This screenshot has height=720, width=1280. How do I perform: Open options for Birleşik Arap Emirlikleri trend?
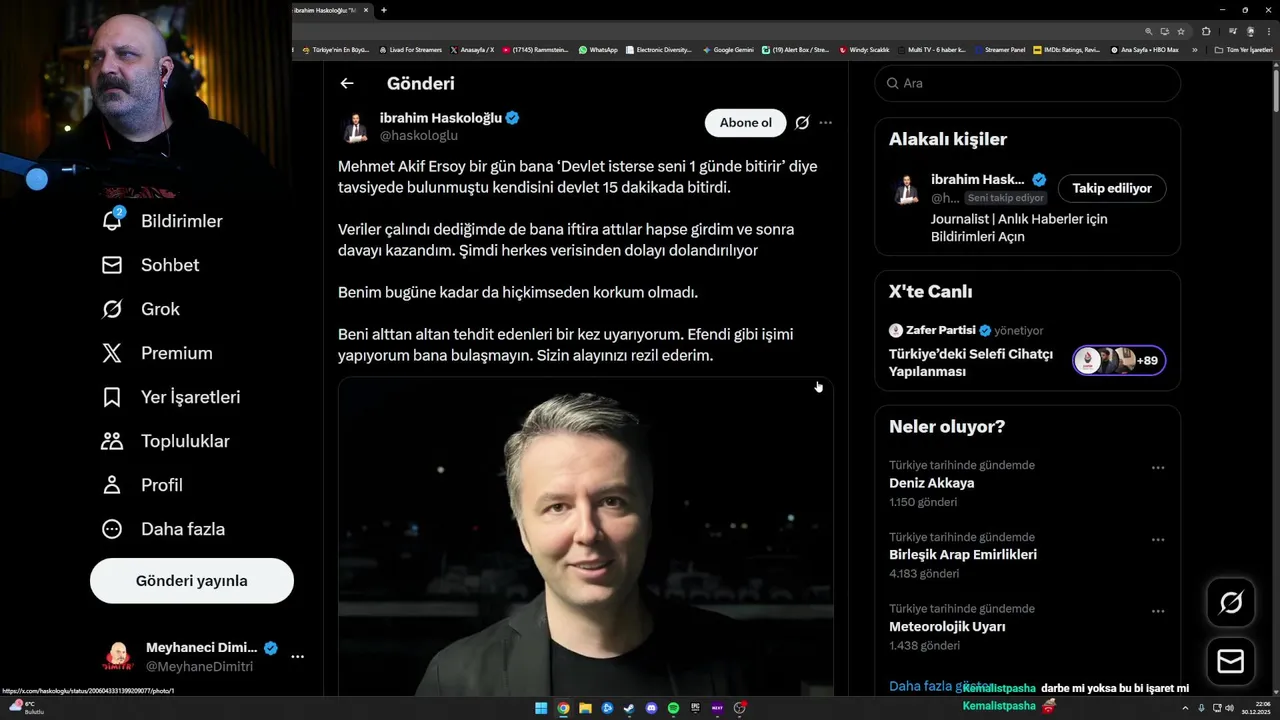point(1158,540)
